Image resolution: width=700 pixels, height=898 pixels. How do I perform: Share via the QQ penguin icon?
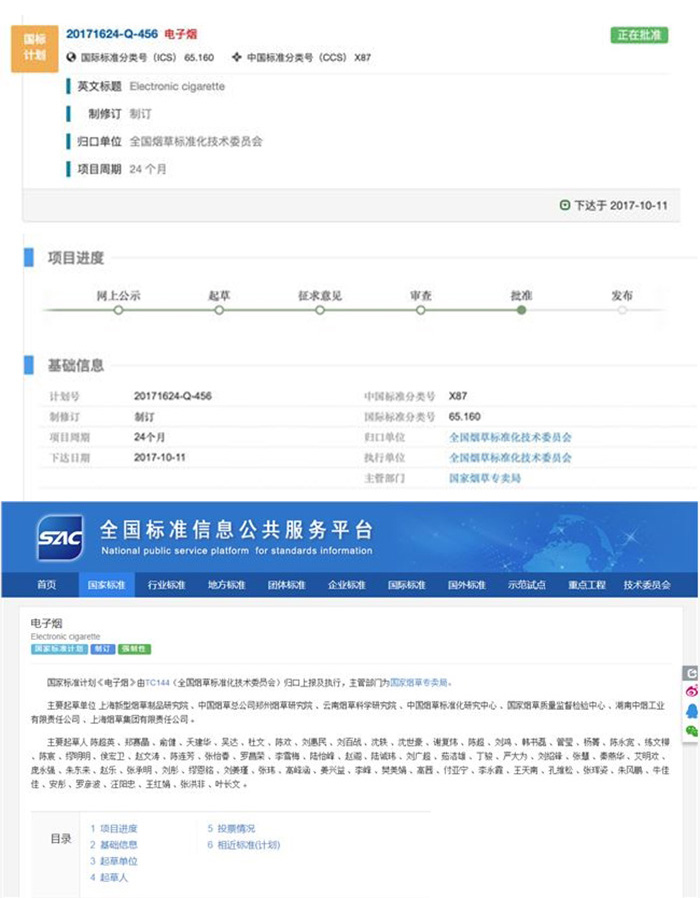pyautogui.click(x=691, y=711)
